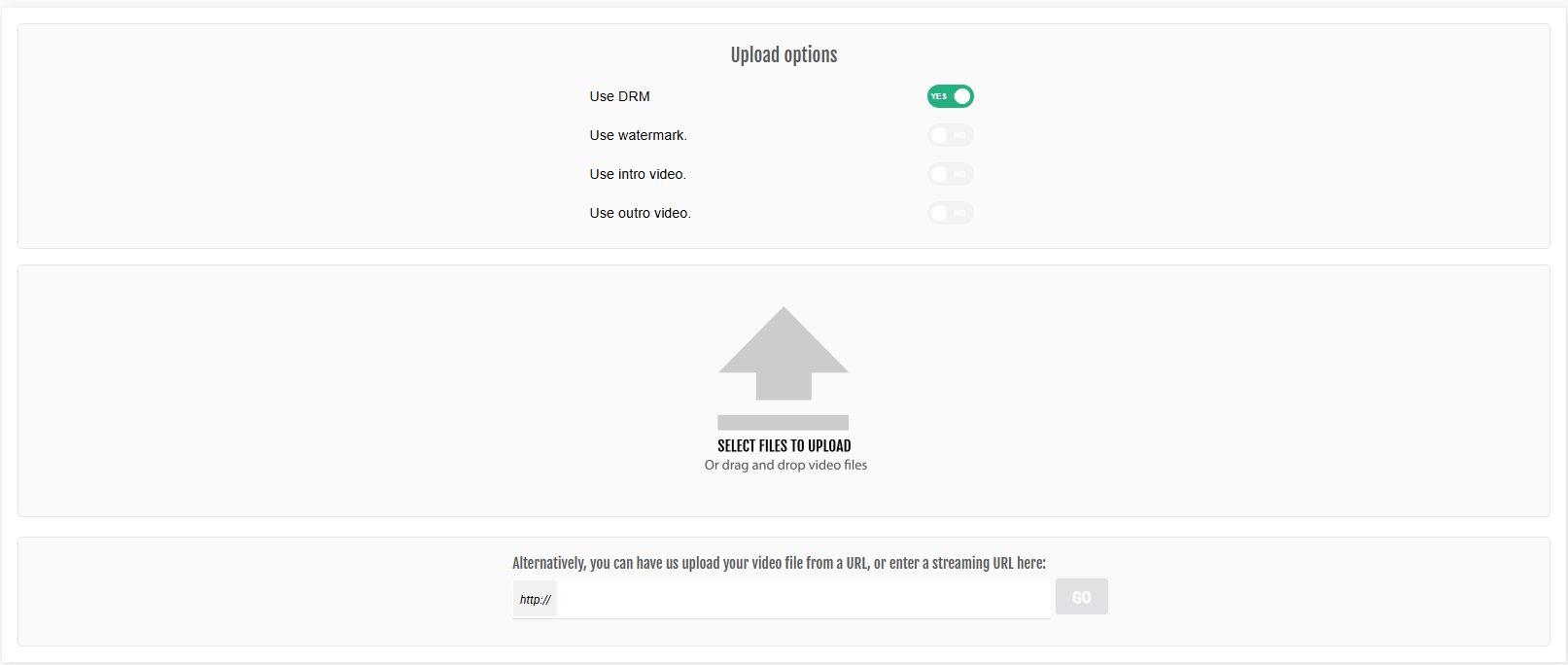This screenshot has width=1568, height=665.
Task: Click the 'Upload options' heading
Action: click(x=784, y=54)
